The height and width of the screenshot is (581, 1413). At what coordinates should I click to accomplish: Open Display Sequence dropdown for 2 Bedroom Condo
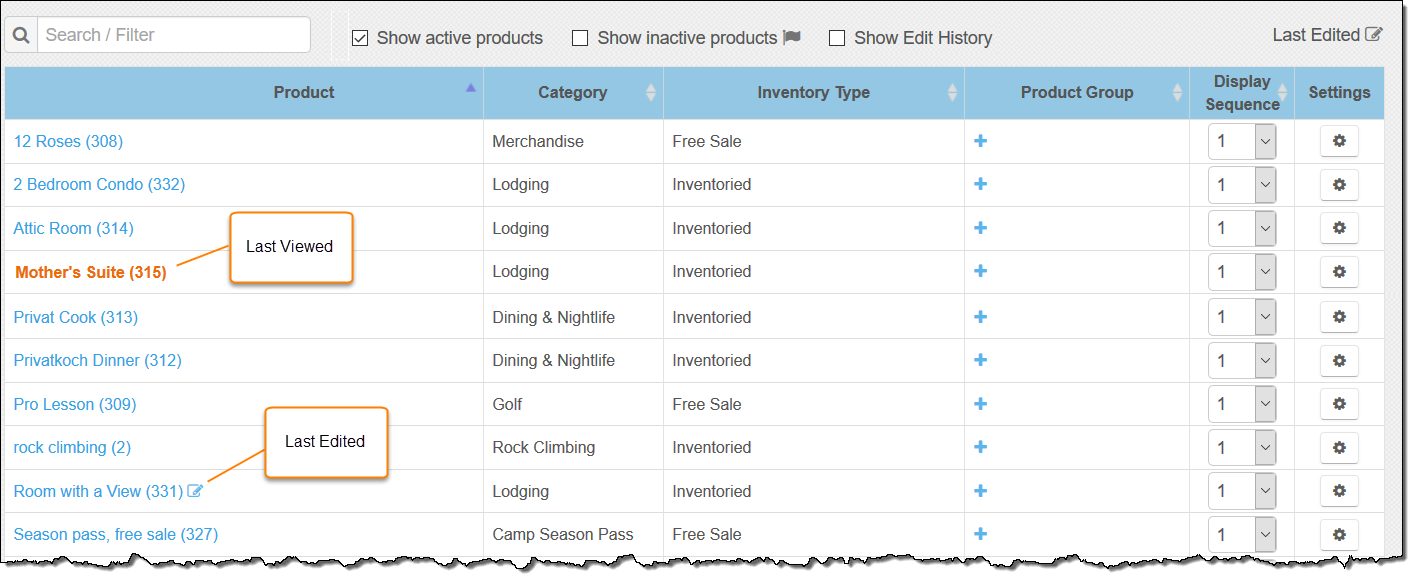[1242, 185]
